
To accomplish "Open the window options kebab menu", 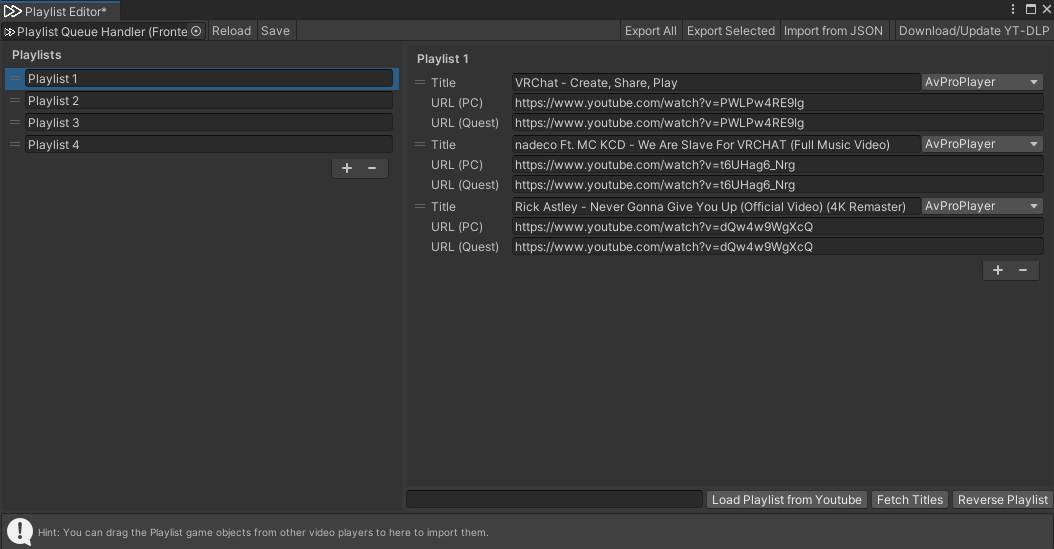I will [1013, 9].
